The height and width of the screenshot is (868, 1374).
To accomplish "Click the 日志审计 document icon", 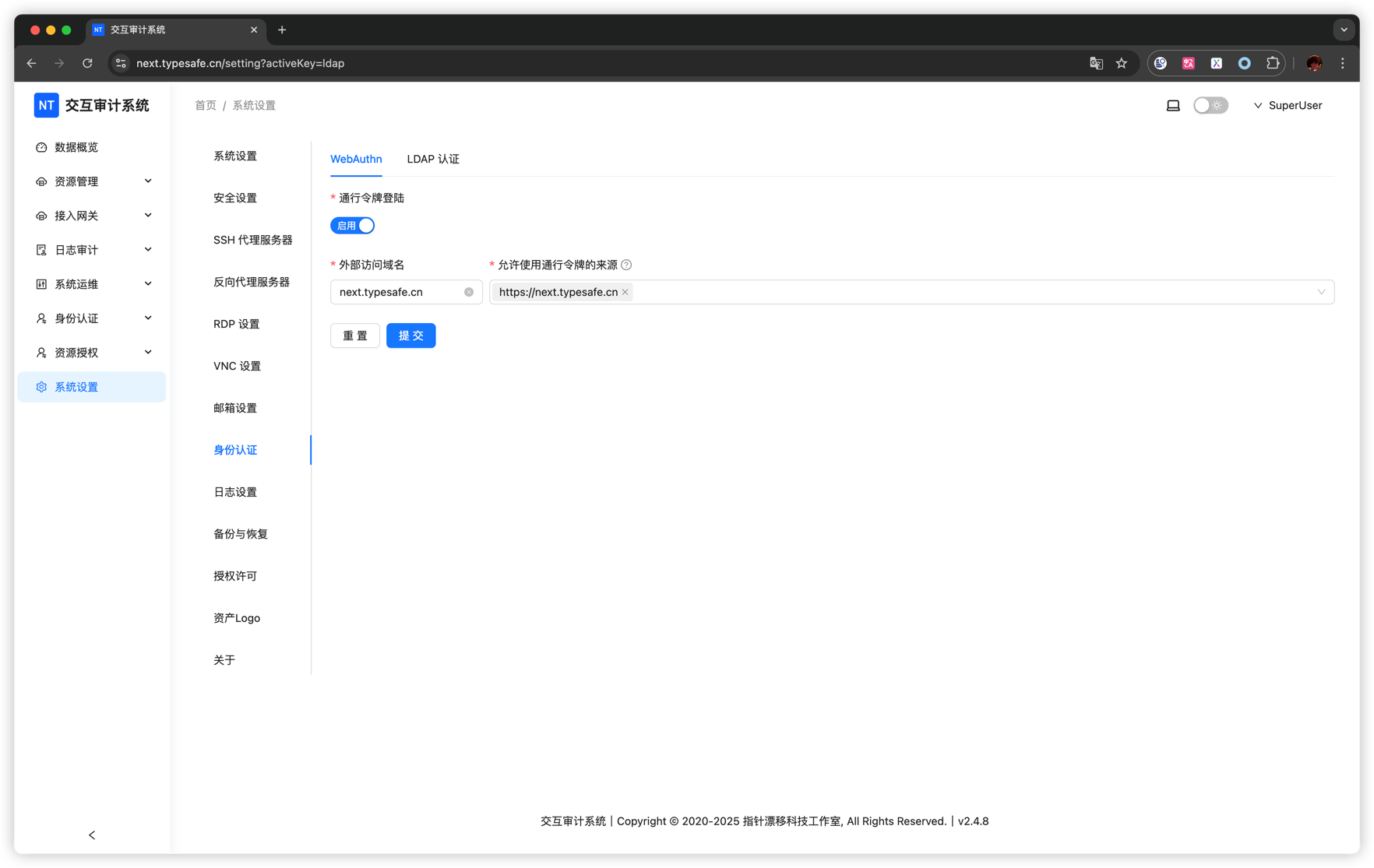I will tap(41, 250).
